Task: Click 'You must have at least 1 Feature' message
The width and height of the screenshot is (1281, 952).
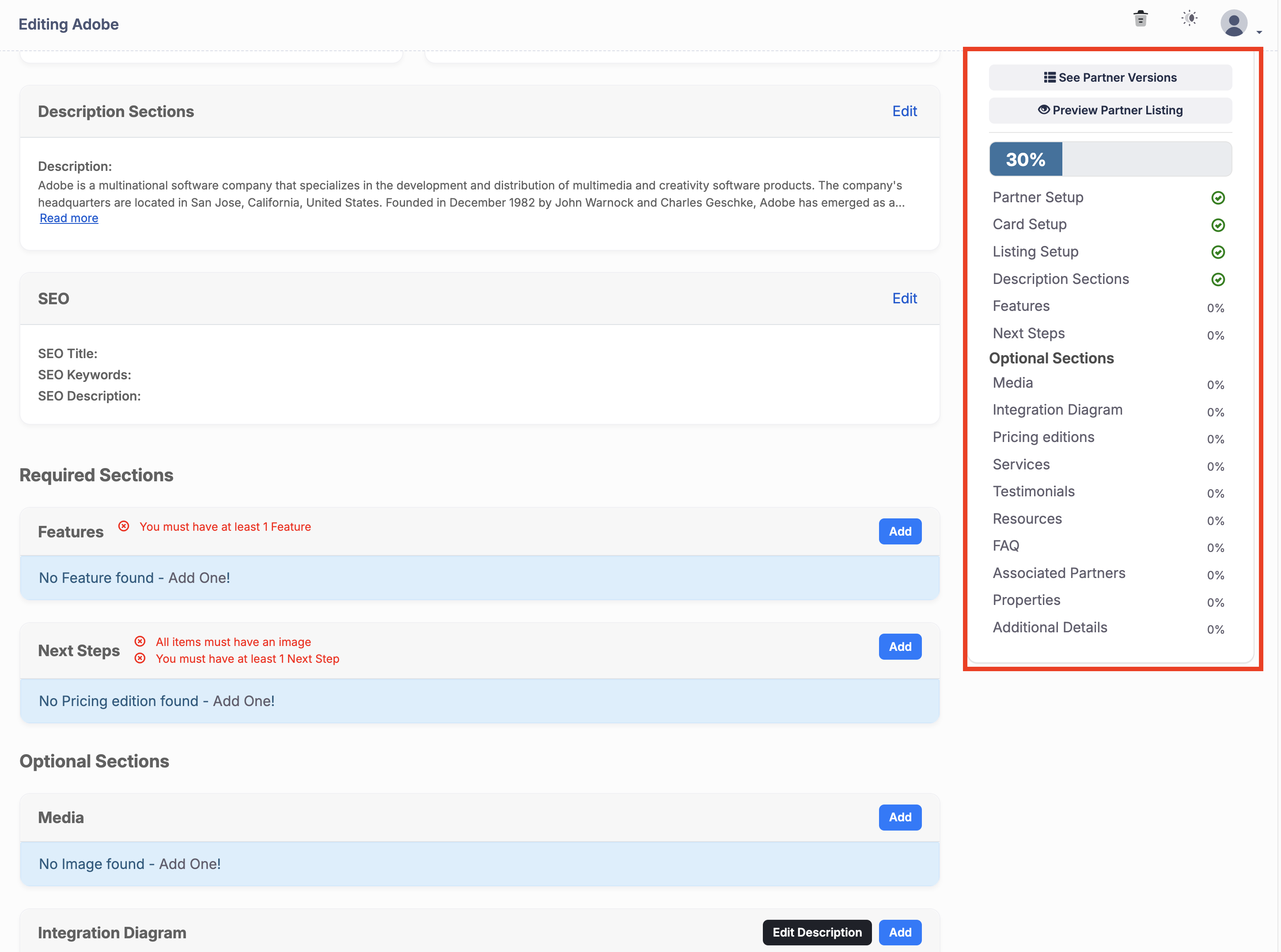Action: click(x=225, y=527)
